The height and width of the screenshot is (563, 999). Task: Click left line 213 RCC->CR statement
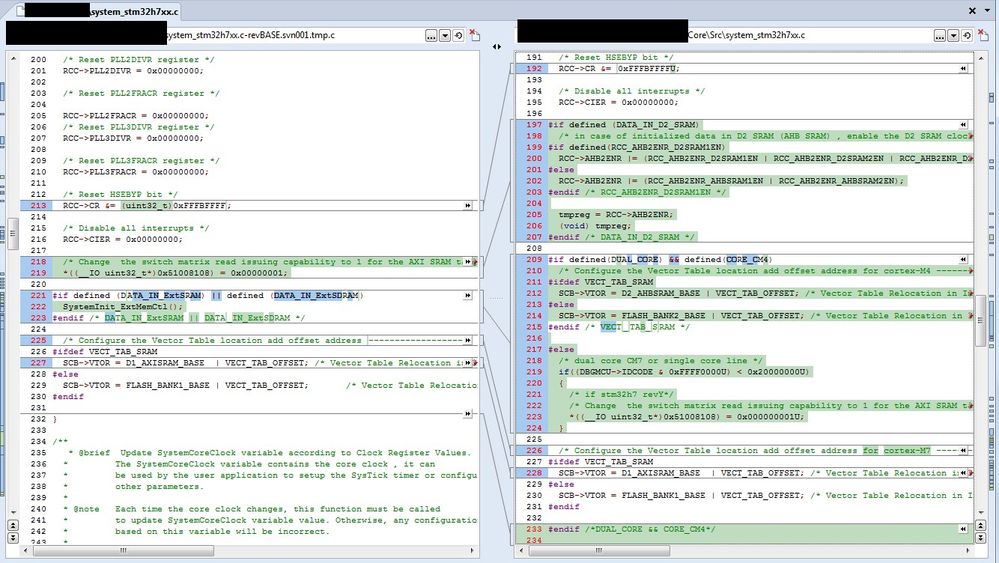pos(147,206)
